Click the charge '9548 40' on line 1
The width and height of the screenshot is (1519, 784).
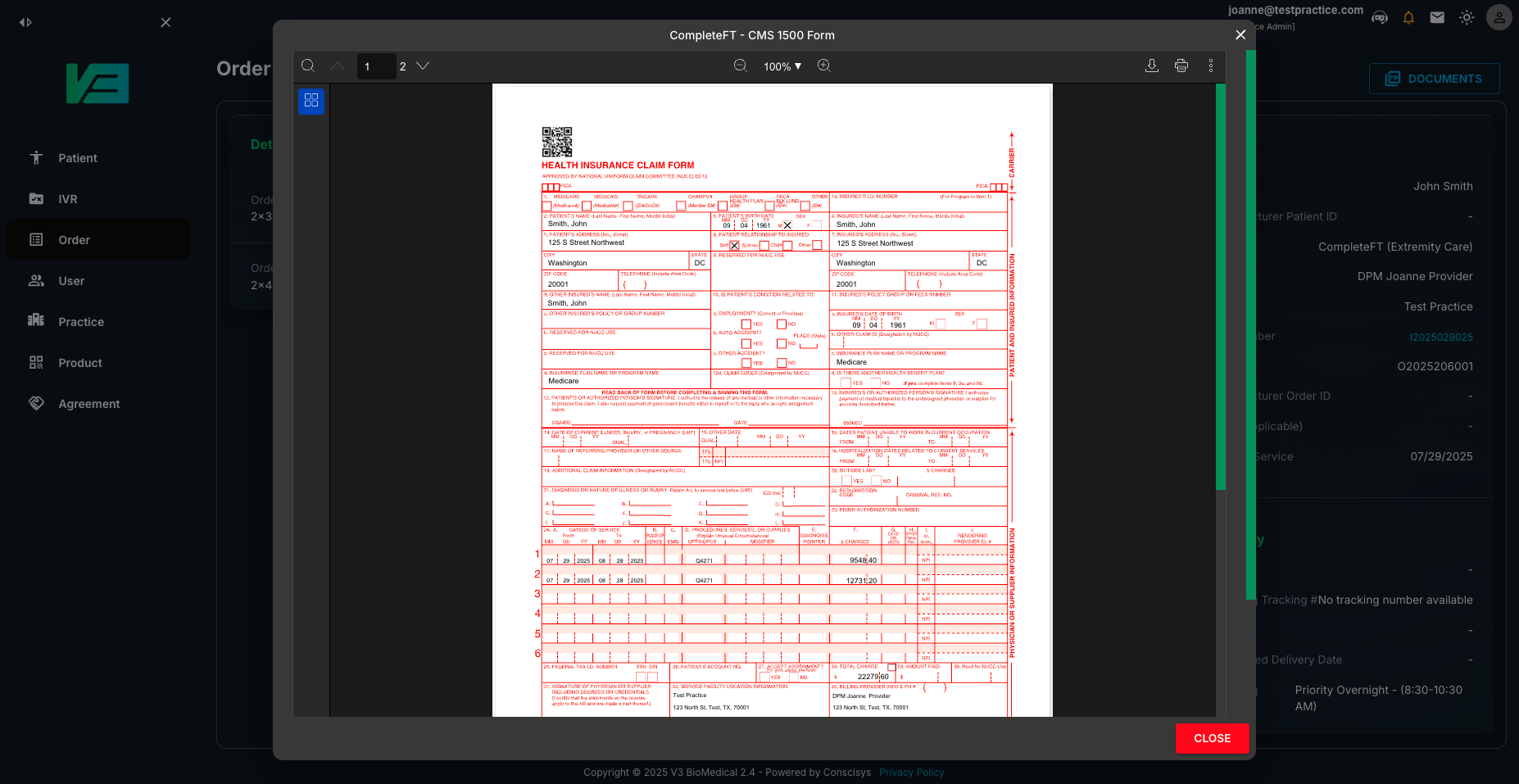pos(864,560)
